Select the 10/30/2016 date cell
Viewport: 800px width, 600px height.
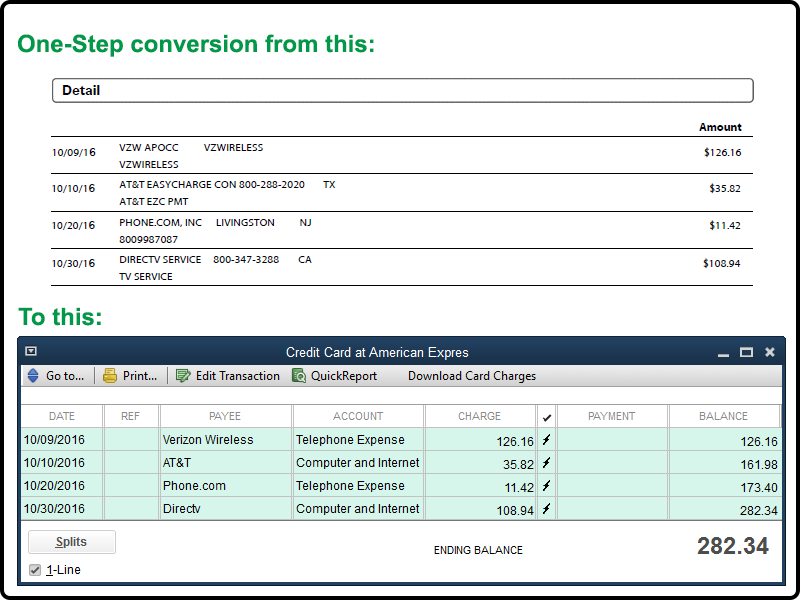62,509
